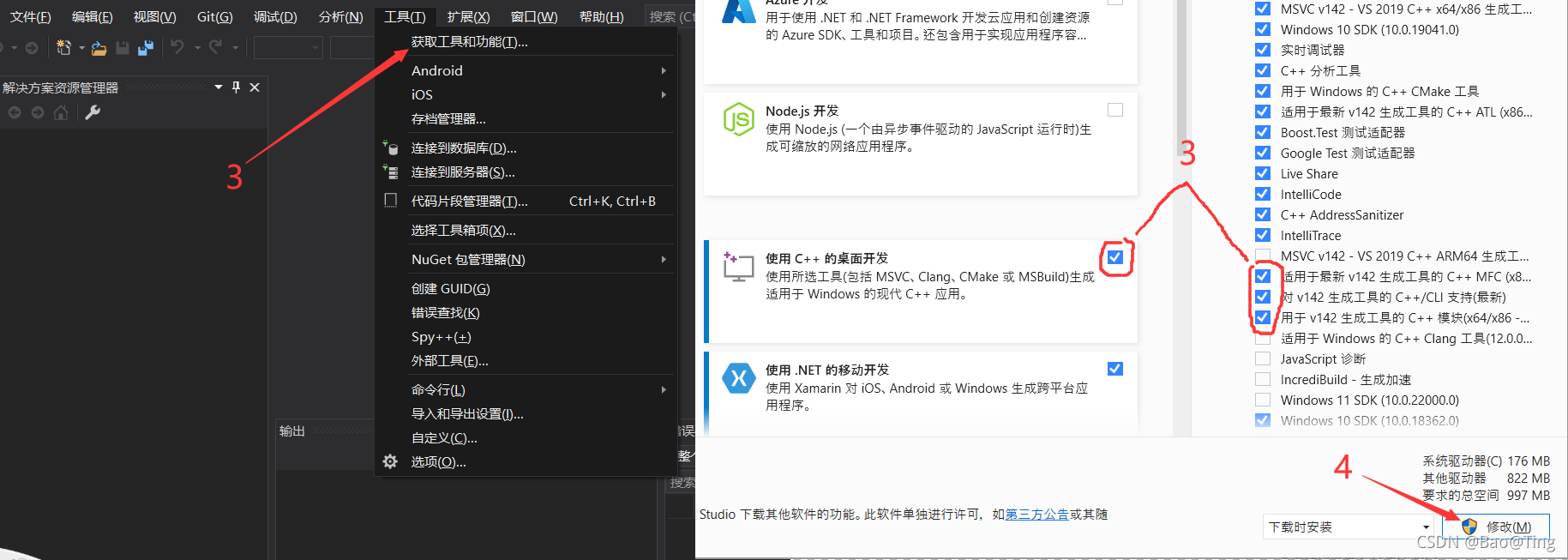Image resolution: width=1568 pixels, height=560 pixels.
Task: Click the shield icon on 修改(M) button
Action: 1469,527
